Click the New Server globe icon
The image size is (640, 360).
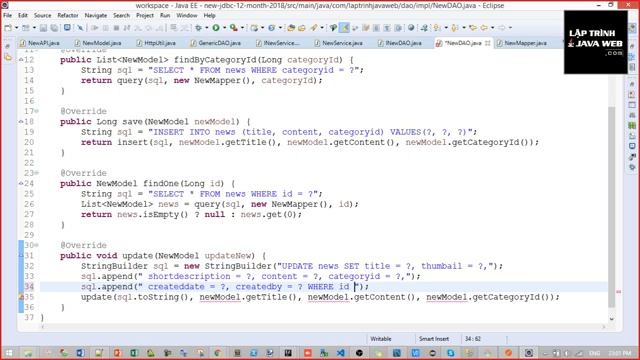click(x=411, y=28)
